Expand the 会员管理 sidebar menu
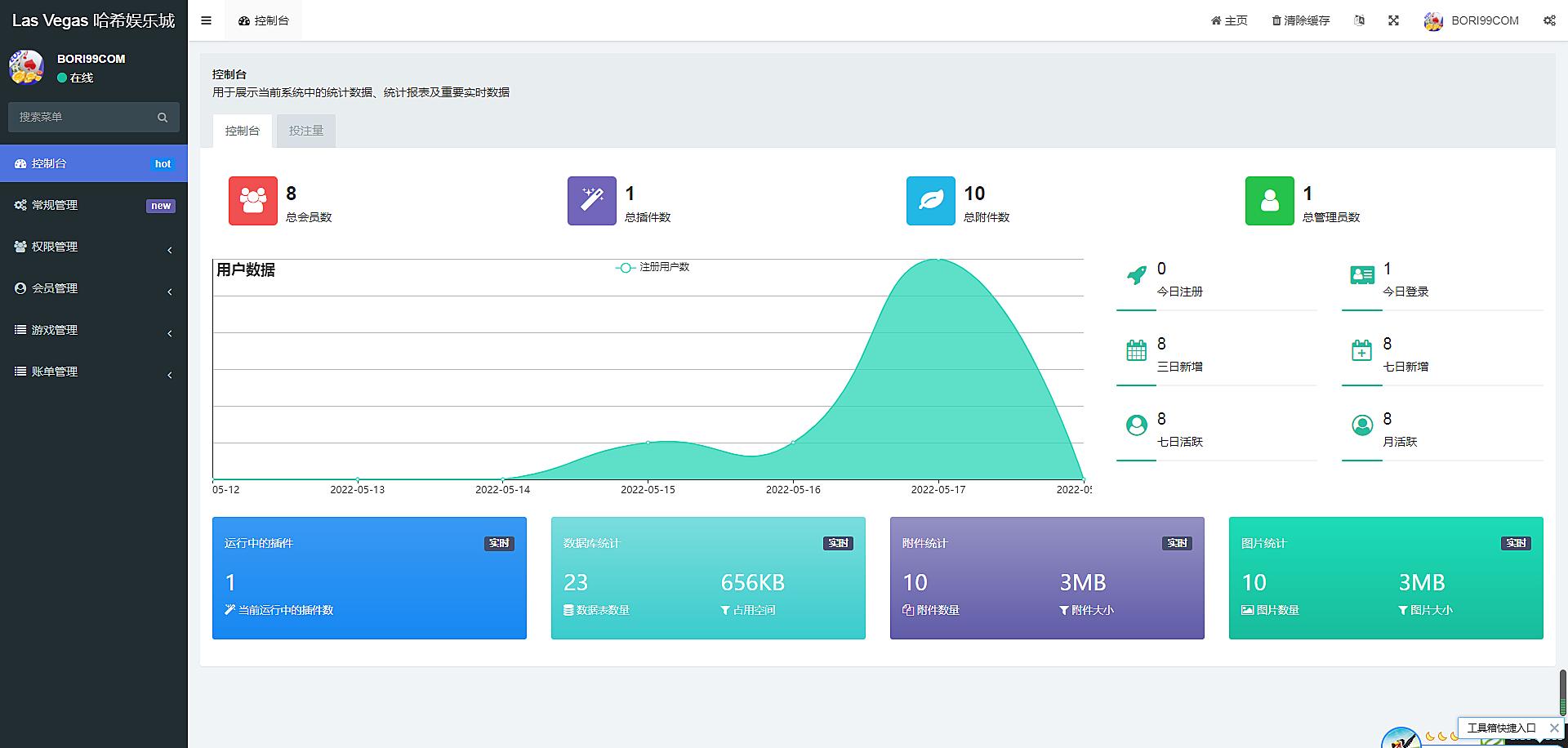Viewport: 1568px width, 748px height. pyautogui.click(x=93, y=288)
